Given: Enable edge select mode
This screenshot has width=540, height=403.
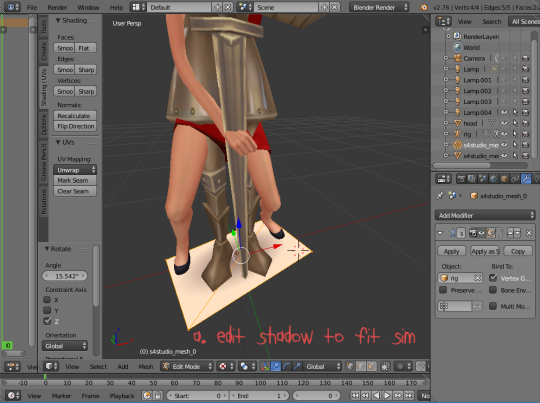Looking at the screenshot, I should pos(361,366).
